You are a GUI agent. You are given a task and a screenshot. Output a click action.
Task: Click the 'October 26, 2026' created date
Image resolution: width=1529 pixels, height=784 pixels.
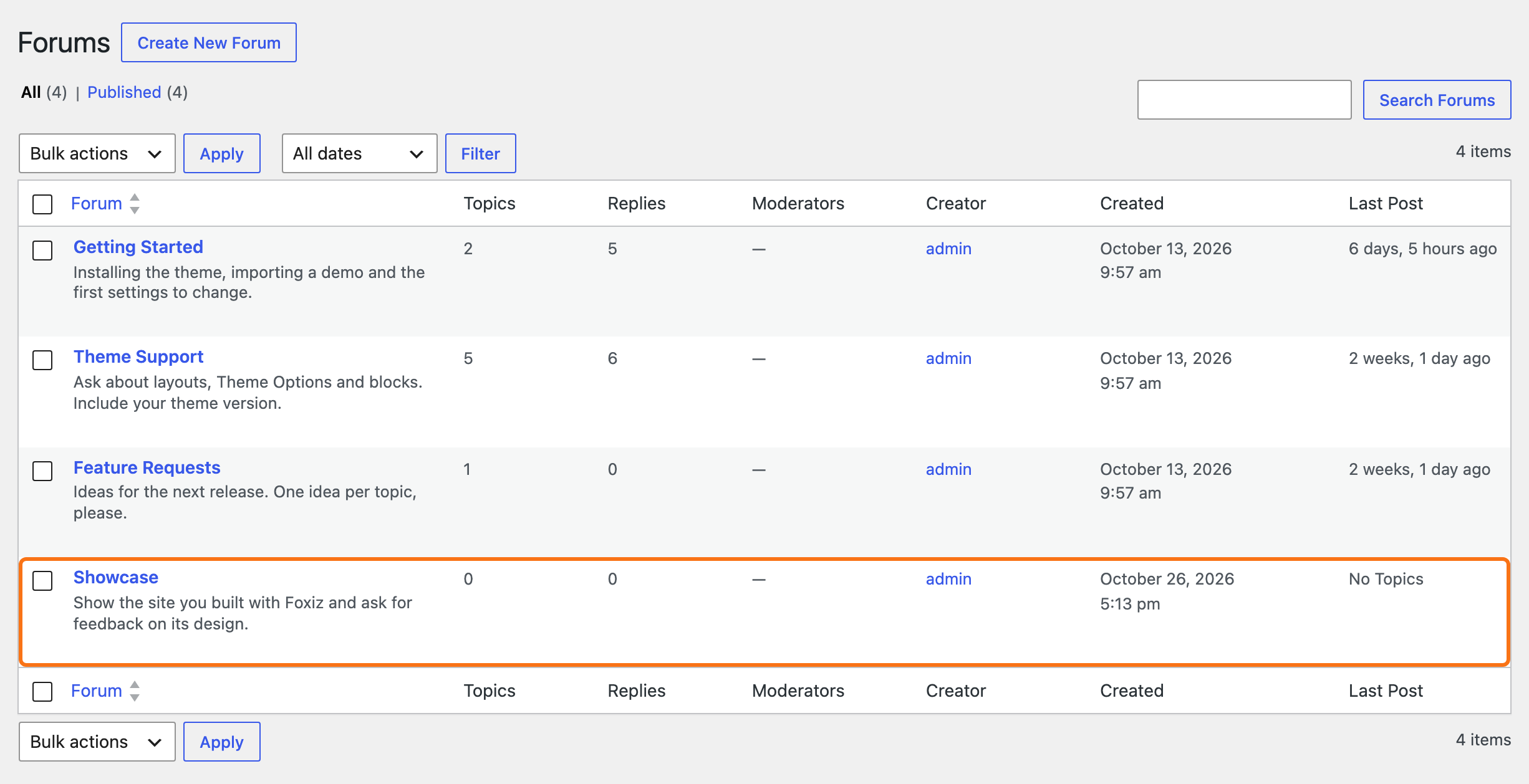pos(1167,579)
